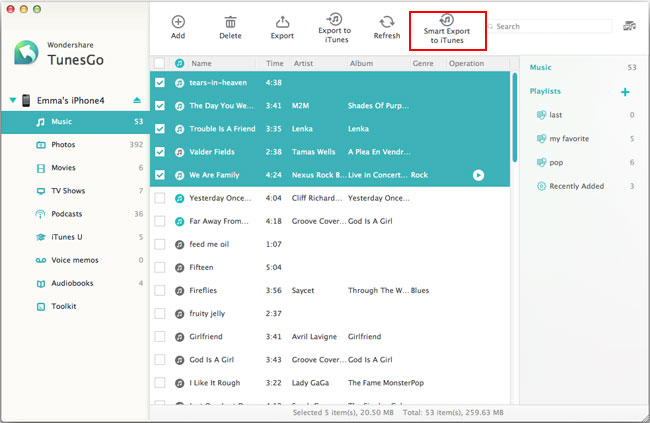
Task: Click artist Avril Lavigne cell
Action: [314, 337]
